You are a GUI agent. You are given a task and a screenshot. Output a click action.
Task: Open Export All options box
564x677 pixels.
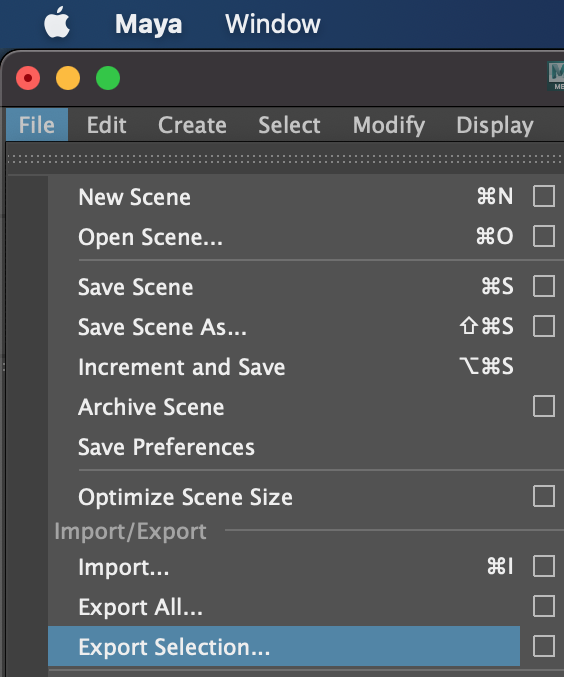[x=544, y=606]
